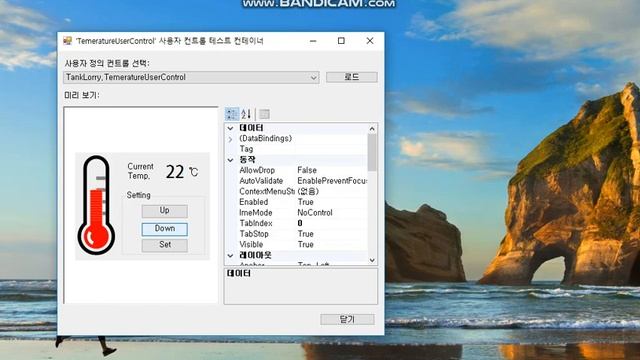The image size is (640, 360).
Task: Click the Down temperature button
Action: tap(164, 229)
